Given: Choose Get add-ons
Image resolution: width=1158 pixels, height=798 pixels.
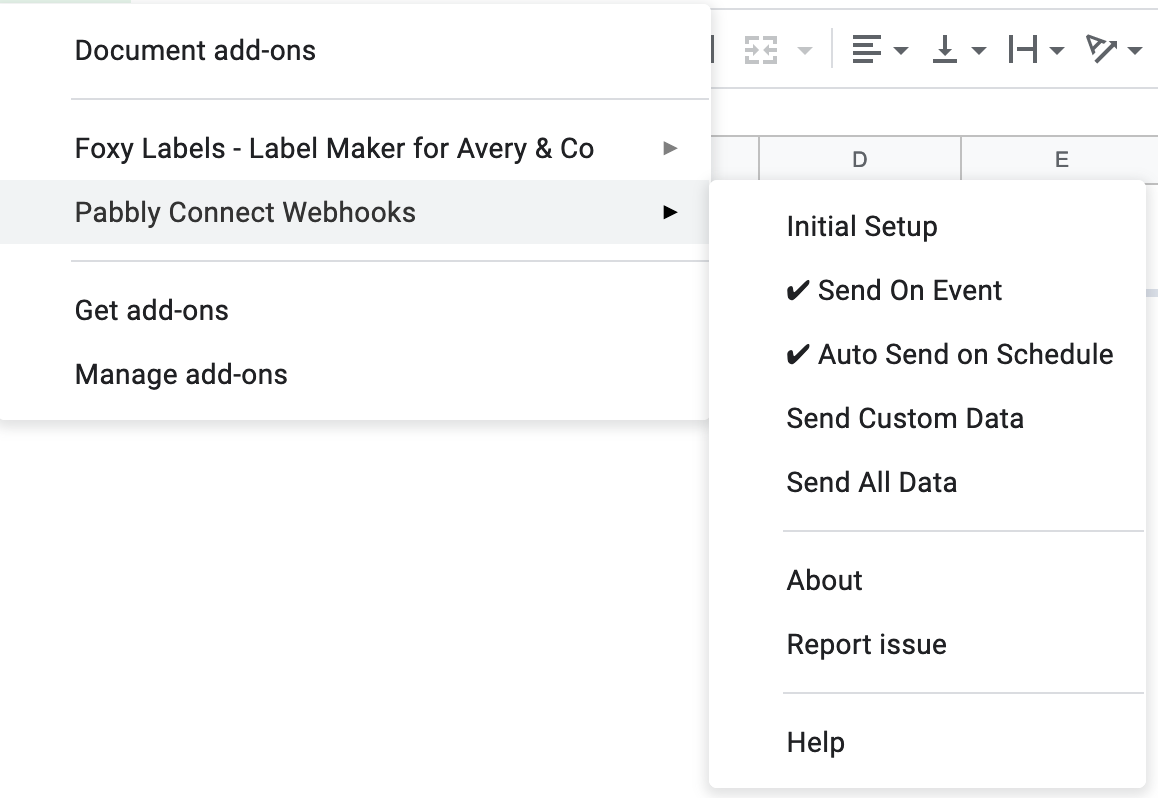Looking at the screenshot, I should click(354, 311).
